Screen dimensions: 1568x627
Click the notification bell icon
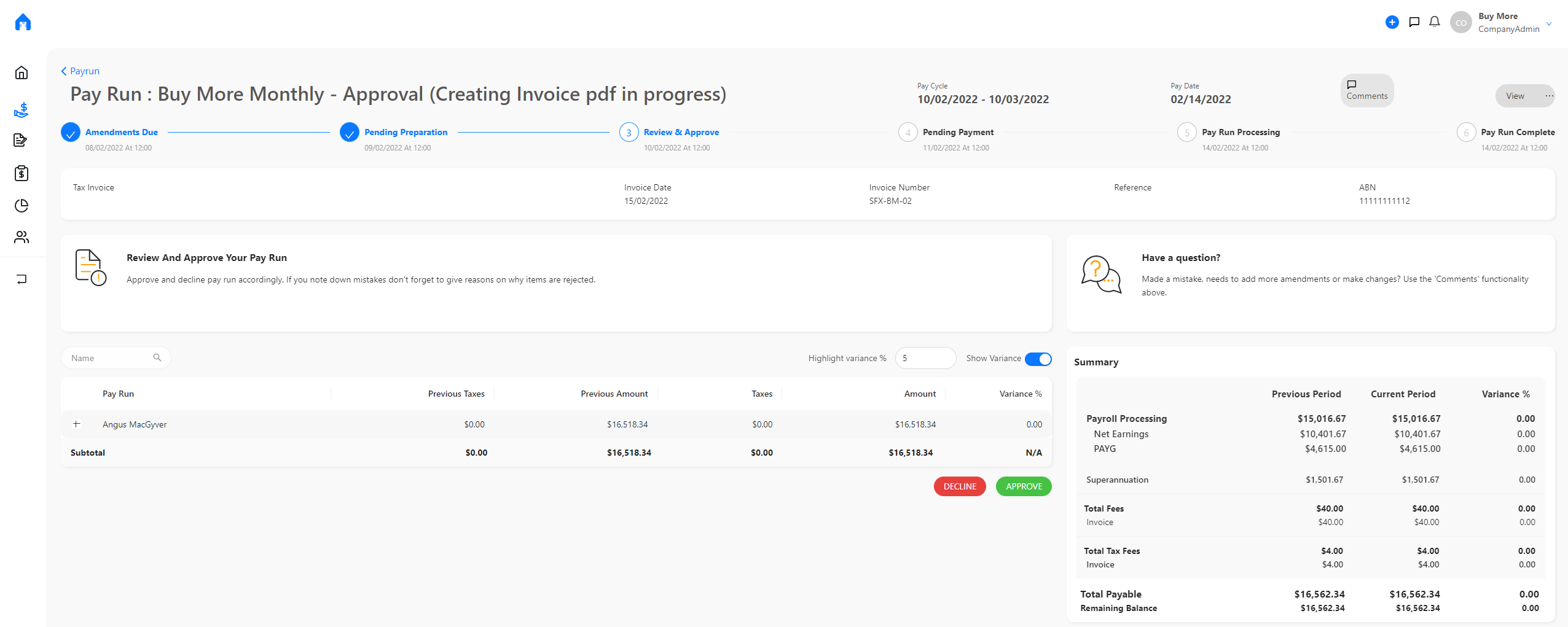(1435, 22)
